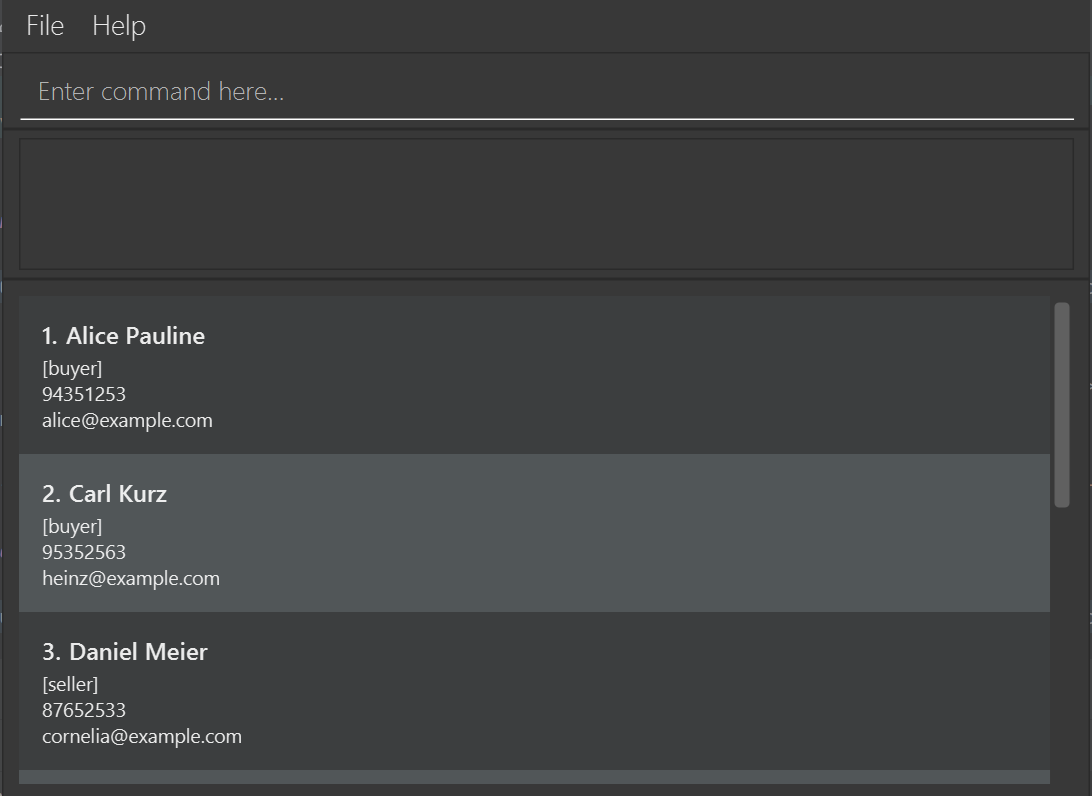
Task: Click Alice Pauline's name heading
Action: coord(123,336)
